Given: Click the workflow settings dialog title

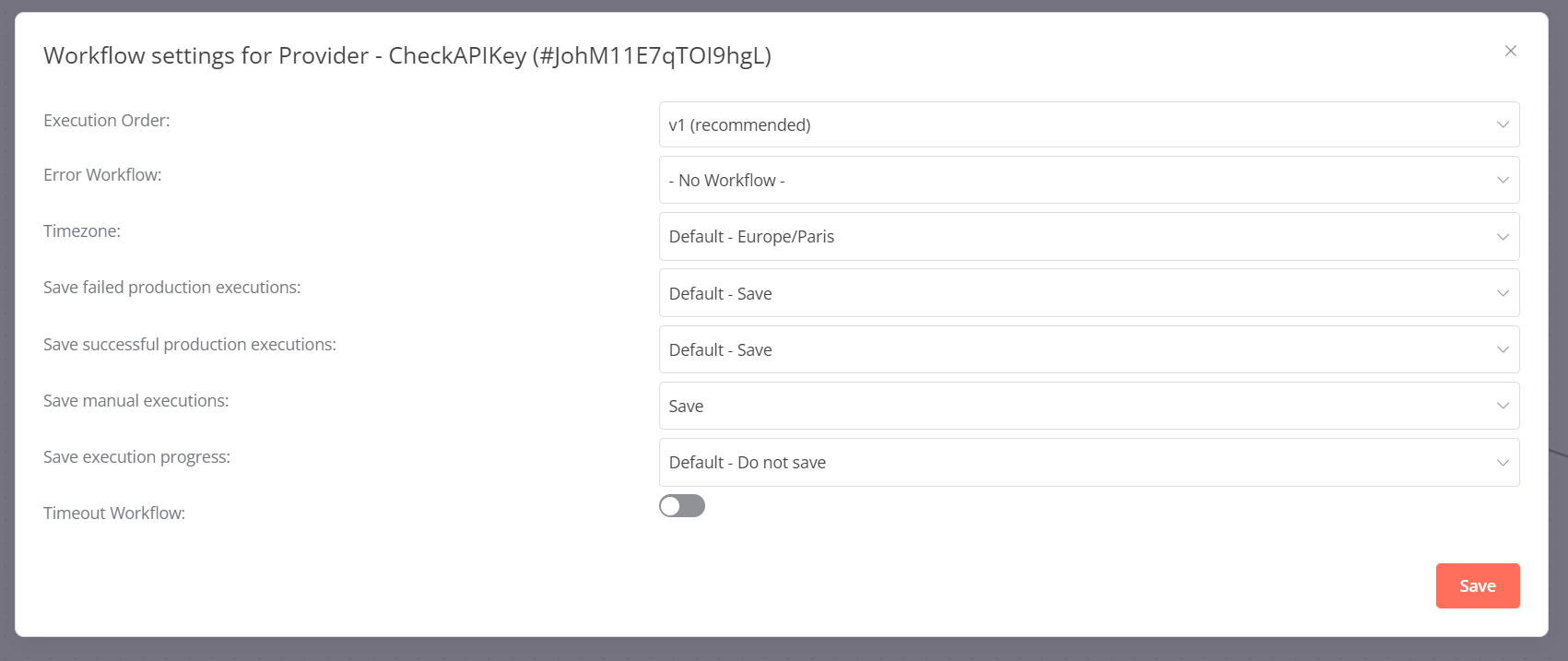Looking at the screenshot, I should tap(407, 56).
